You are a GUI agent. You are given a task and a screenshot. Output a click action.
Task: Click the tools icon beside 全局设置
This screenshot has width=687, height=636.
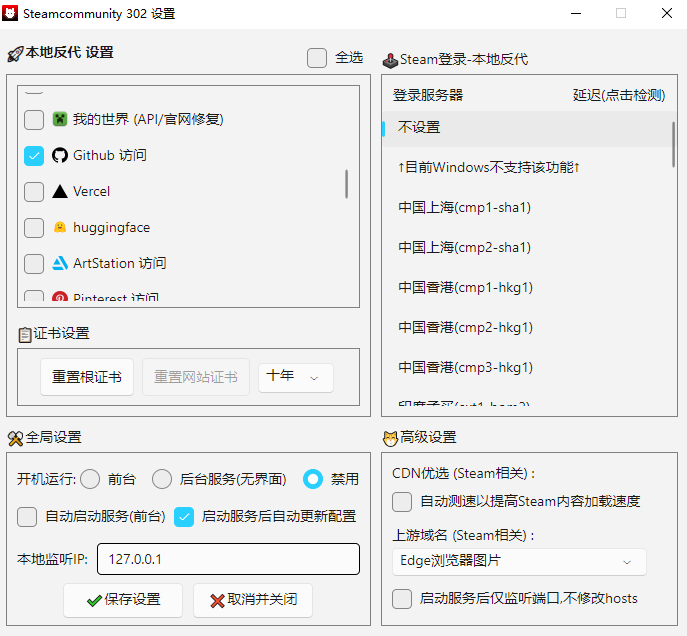coord(15,438)
